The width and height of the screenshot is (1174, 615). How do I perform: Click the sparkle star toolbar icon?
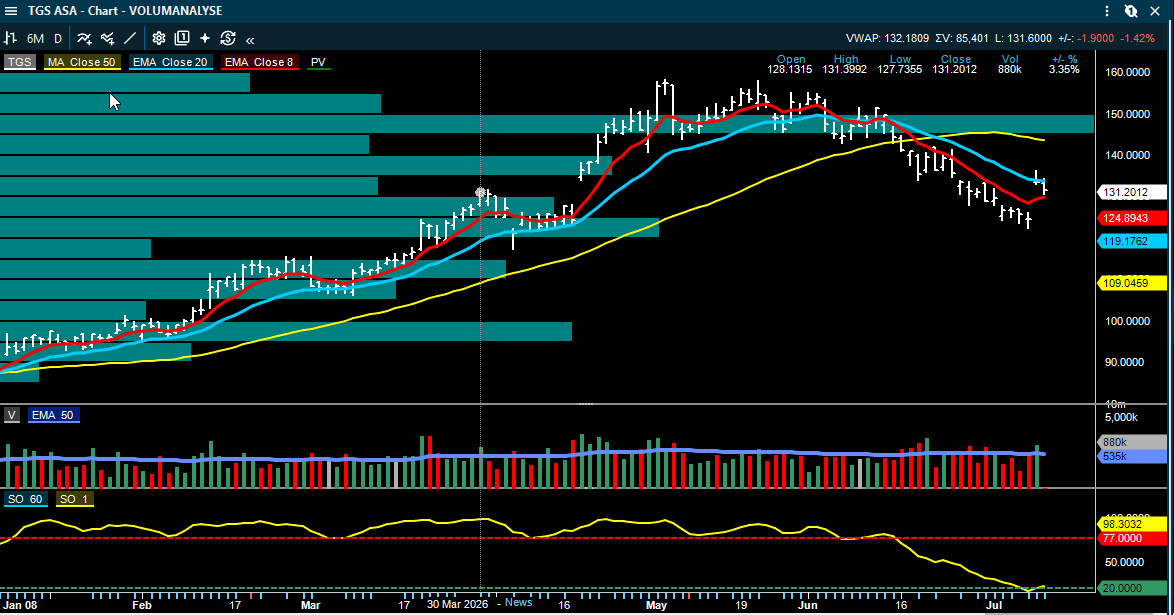coord(204,38)
